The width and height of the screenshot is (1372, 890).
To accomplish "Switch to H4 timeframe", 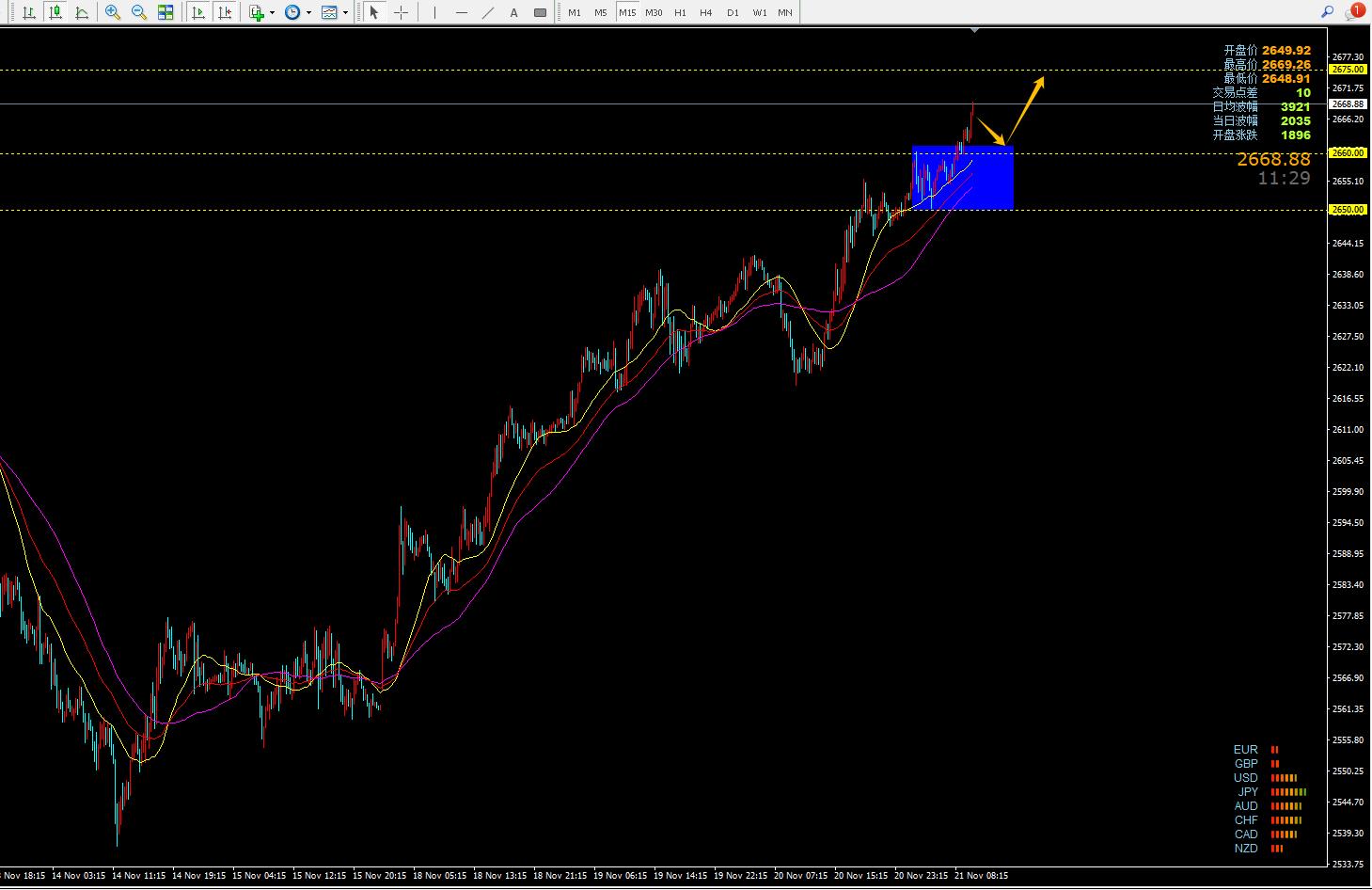I will 706,12.
